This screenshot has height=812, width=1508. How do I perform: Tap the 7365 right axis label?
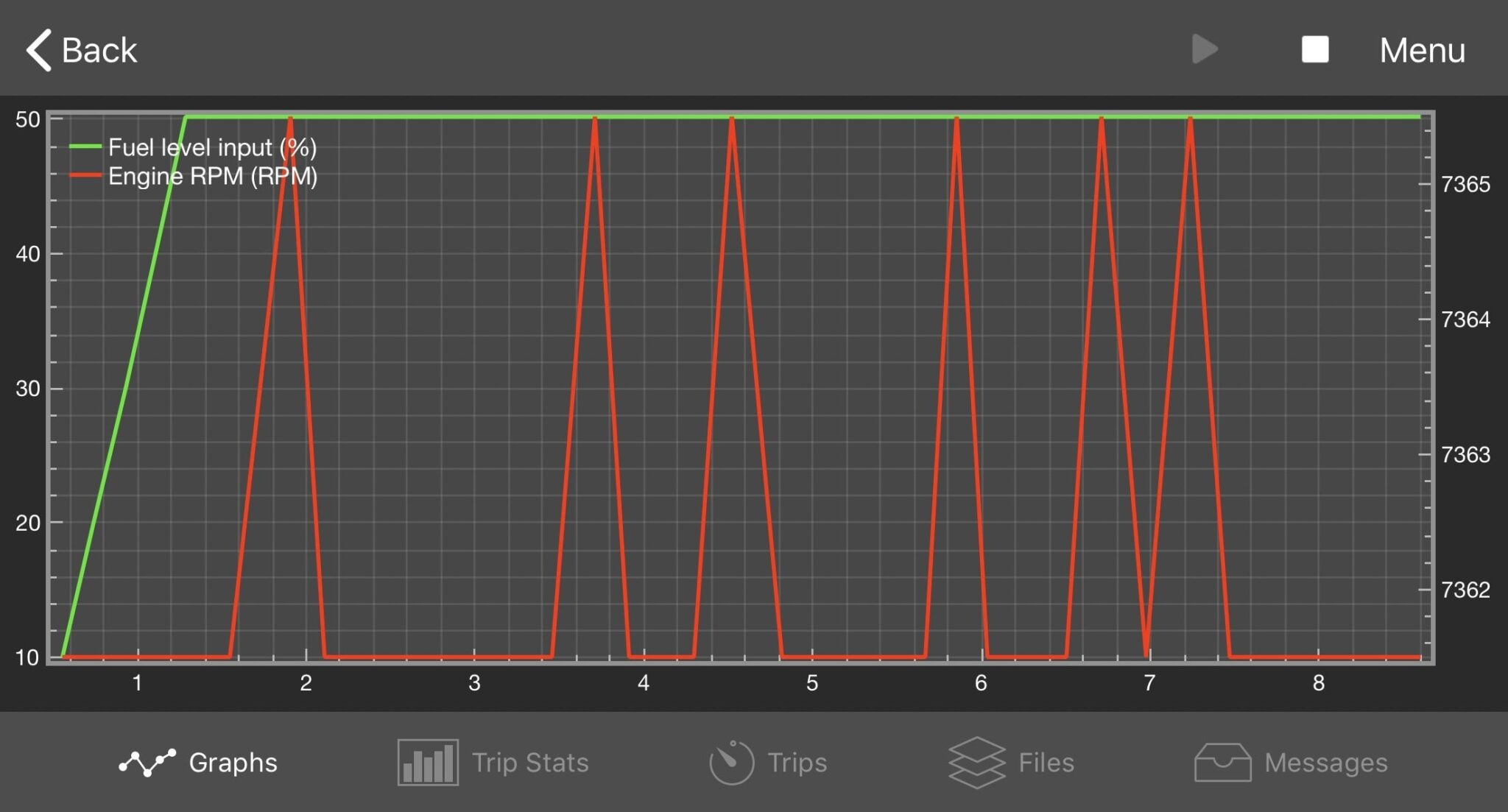click(1465, 184)
